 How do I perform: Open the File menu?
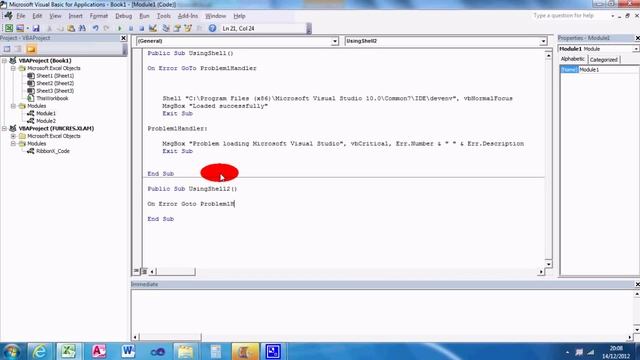pyautogui.click(x=20, y=16)
